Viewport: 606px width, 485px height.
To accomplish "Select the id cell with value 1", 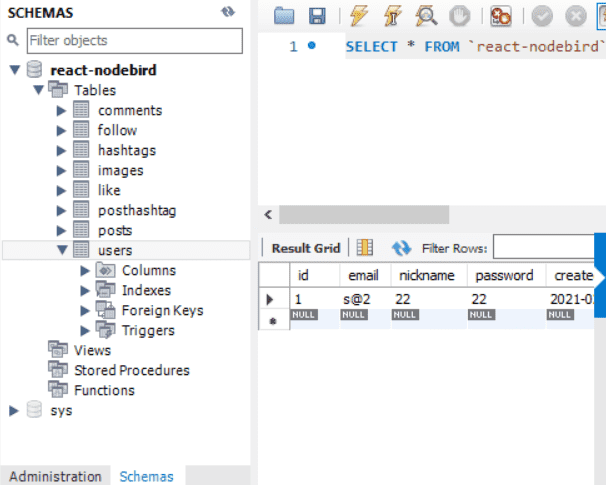I will (315, 299).
